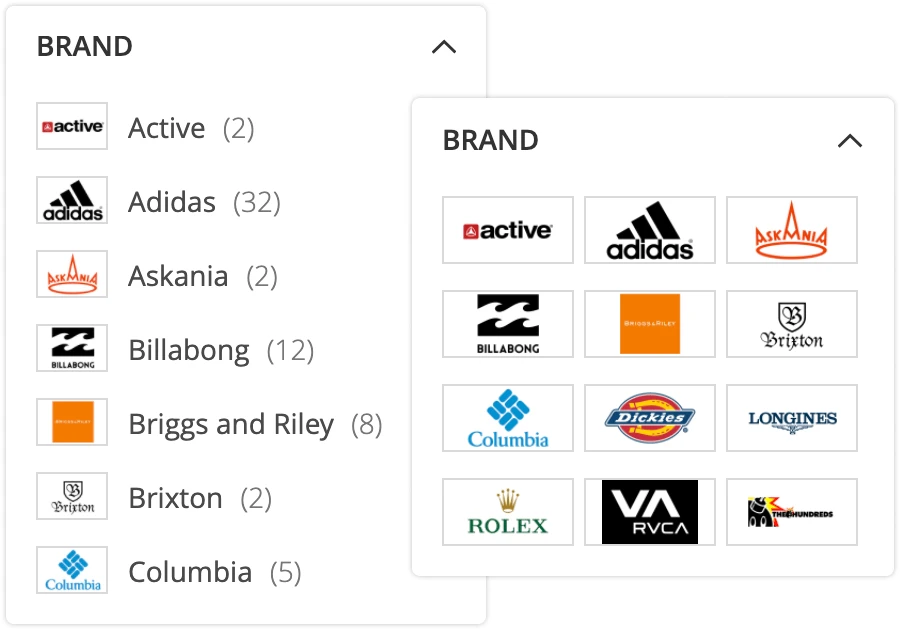Click the Billabong wave logo
Image resolution: width=900 pixels, height=630 pixels.
click(x=507, y=323)
